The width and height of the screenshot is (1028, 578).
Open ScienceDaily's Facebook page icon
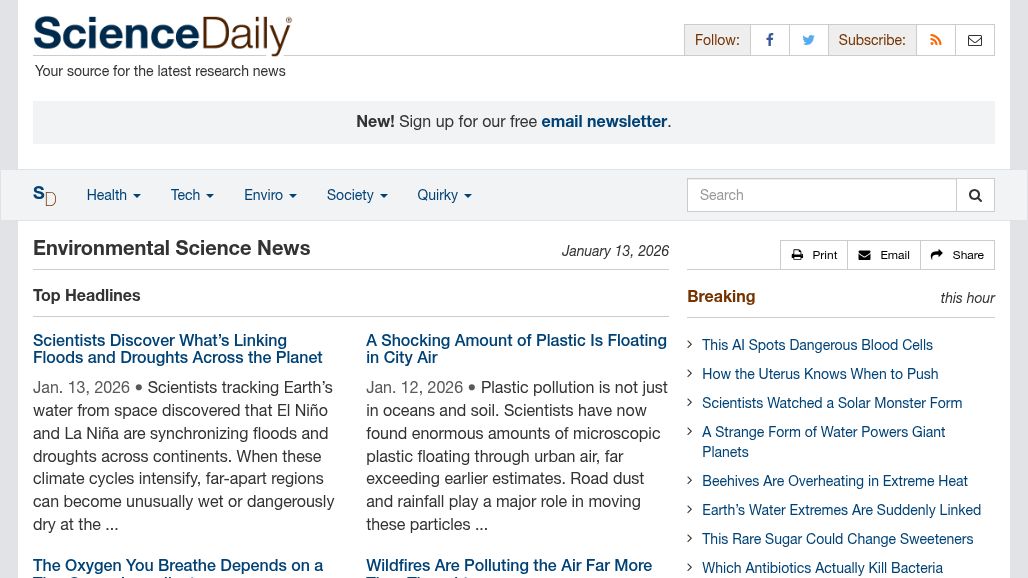coord(769,40)
